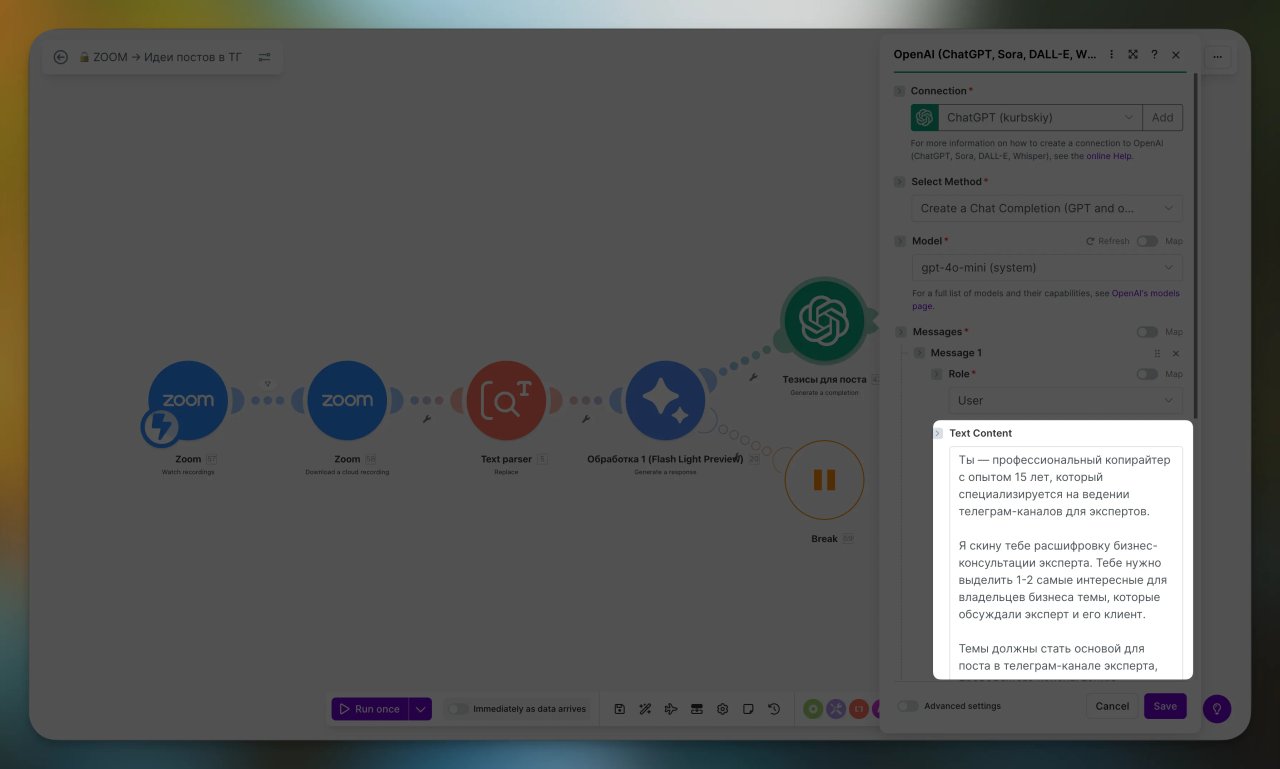The image size is (1280, 769).
Task: Select the Zoom Download a cloud recording module
Action: (347, 400)
